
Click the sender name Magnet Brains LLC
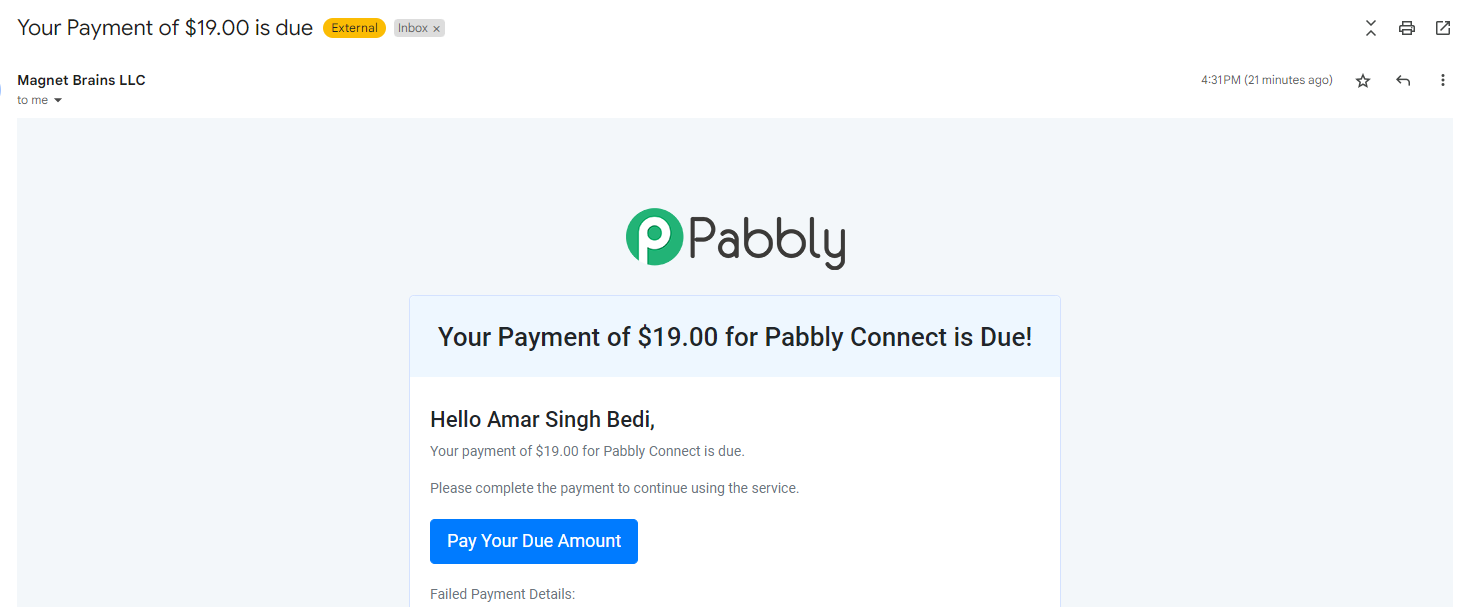(81, 80)
